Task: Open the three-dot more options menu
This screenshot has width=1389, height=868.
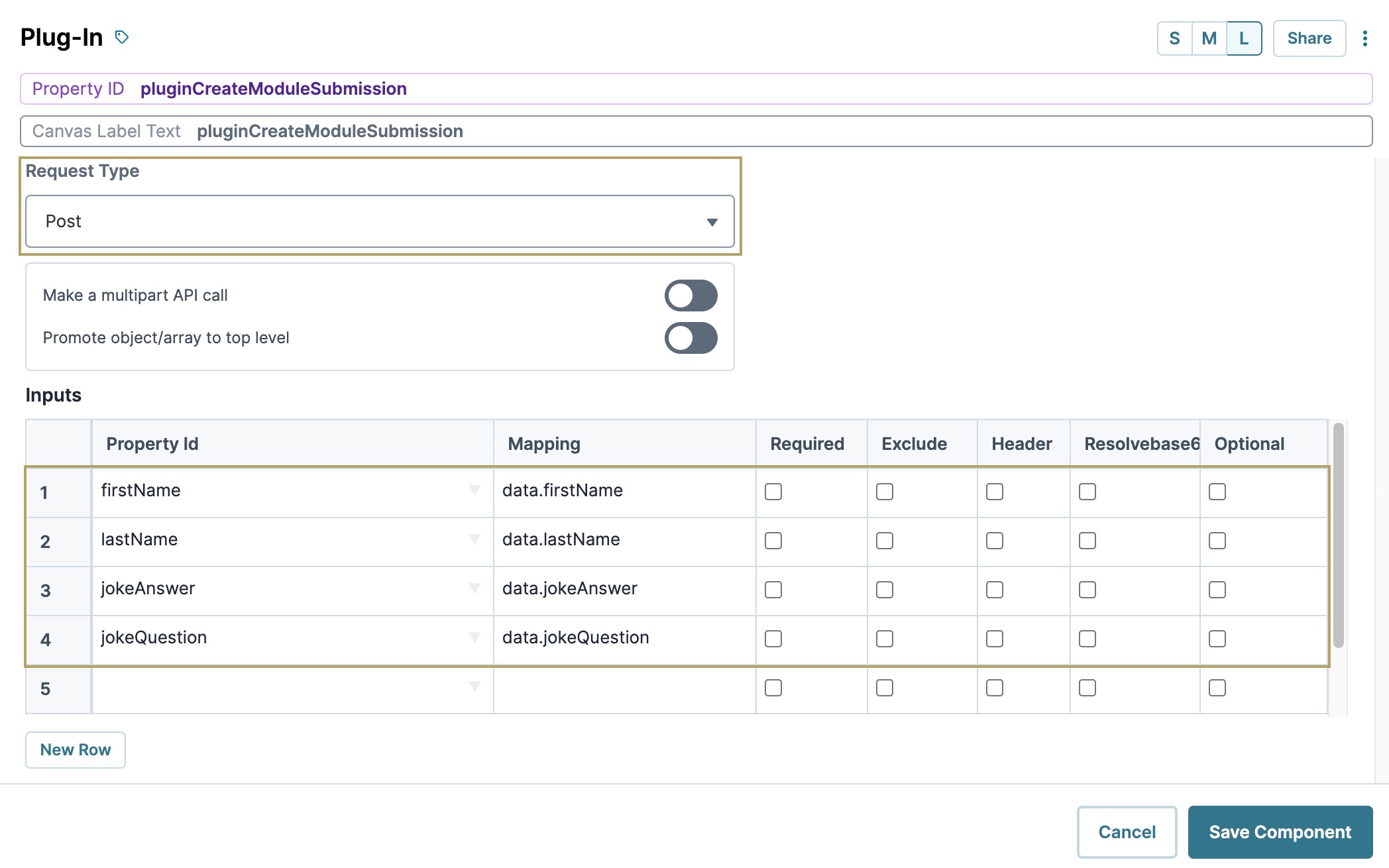Action: (x=1364, y=38)
